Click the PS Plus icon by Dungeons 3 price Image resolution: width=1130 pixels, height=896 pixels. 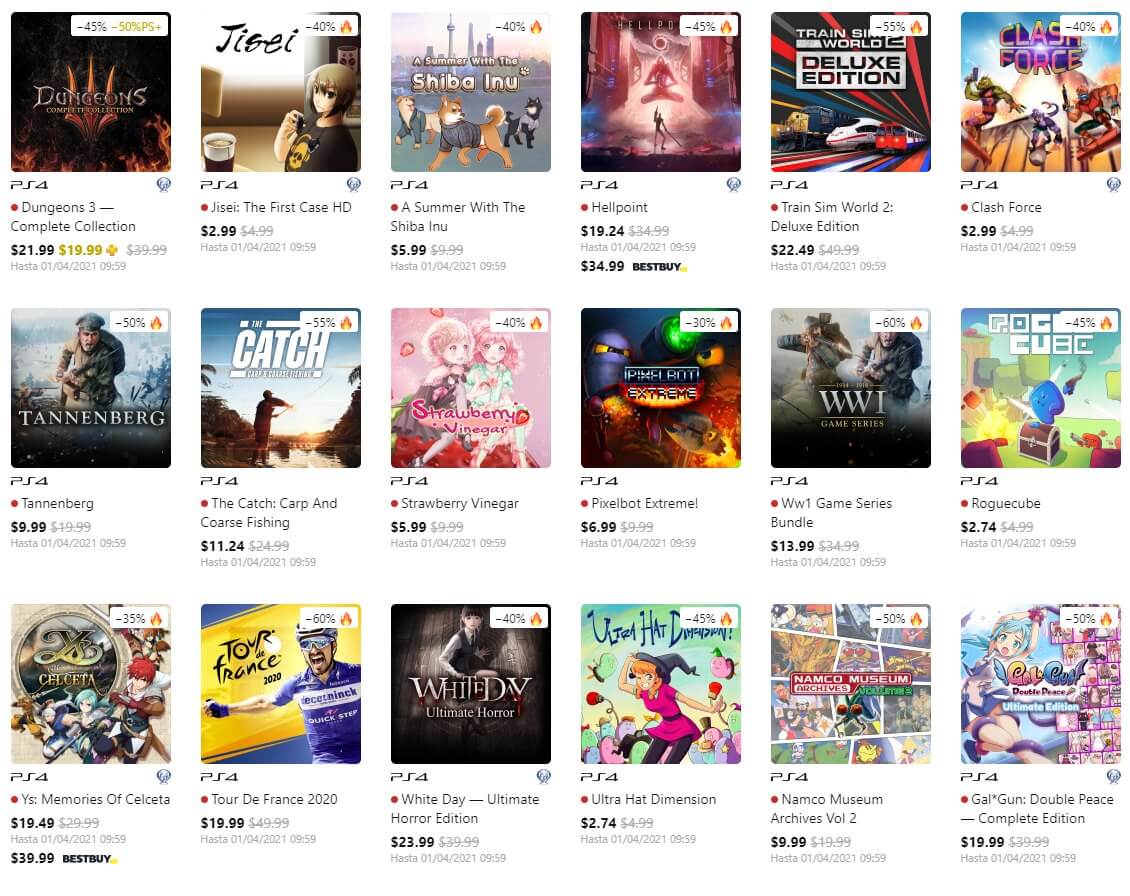(112, 250)
